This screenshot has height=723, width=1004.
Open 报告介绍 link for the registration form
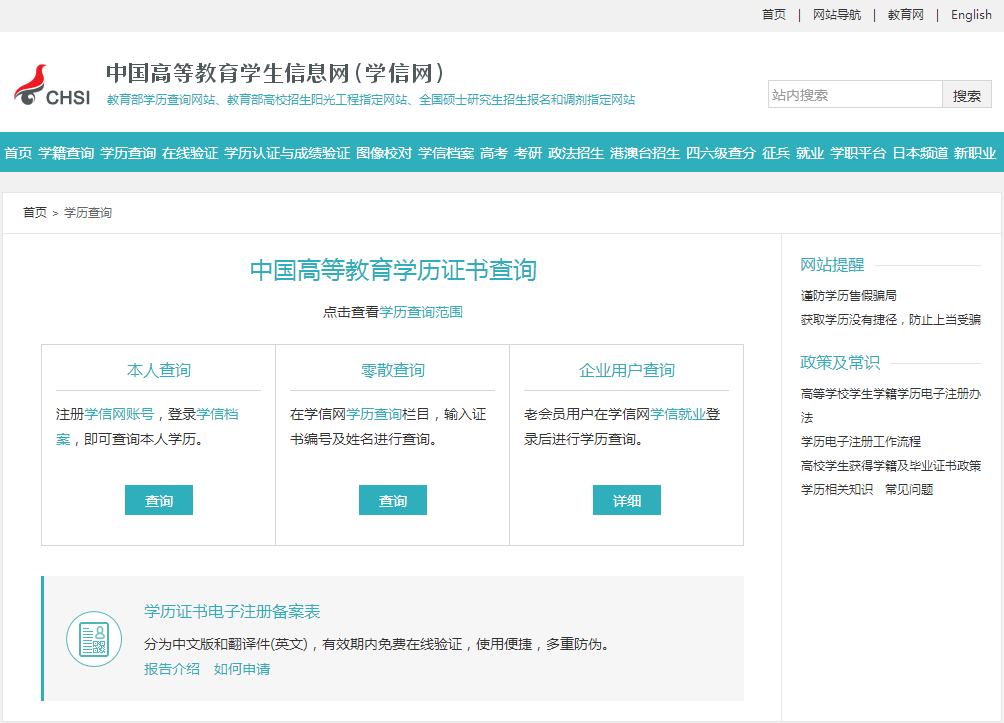pos(172,669)
